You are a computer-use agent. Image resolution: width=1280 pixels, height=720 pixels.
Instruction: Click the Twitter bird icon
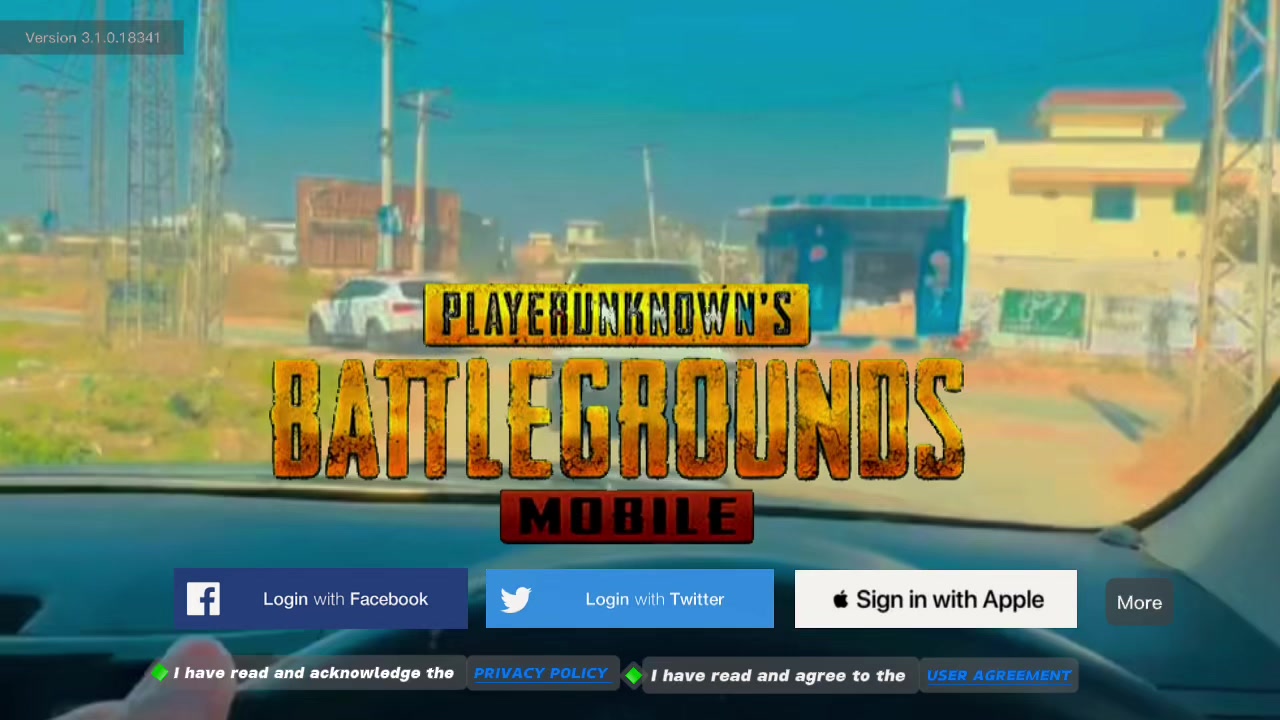click(516, 600)
